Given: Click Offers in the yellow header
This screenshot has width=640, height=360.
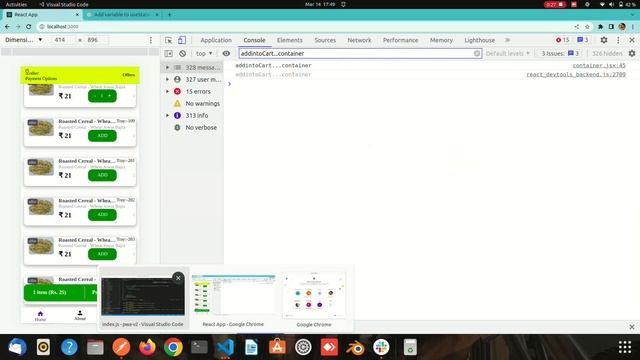Looking at the screenshot, I should [x=129, y=75].
